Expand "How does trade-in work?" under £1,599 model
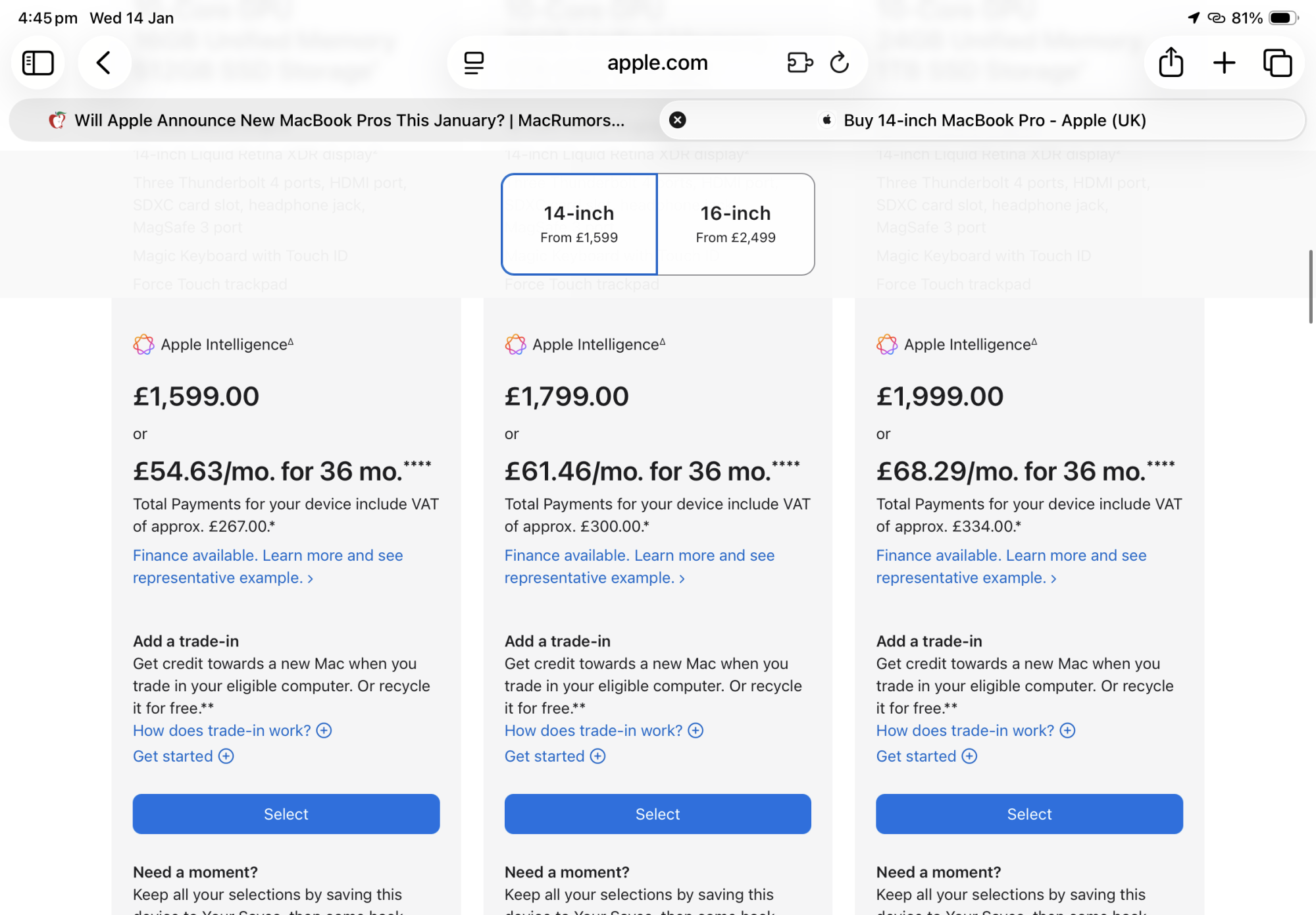 (232, 731)
